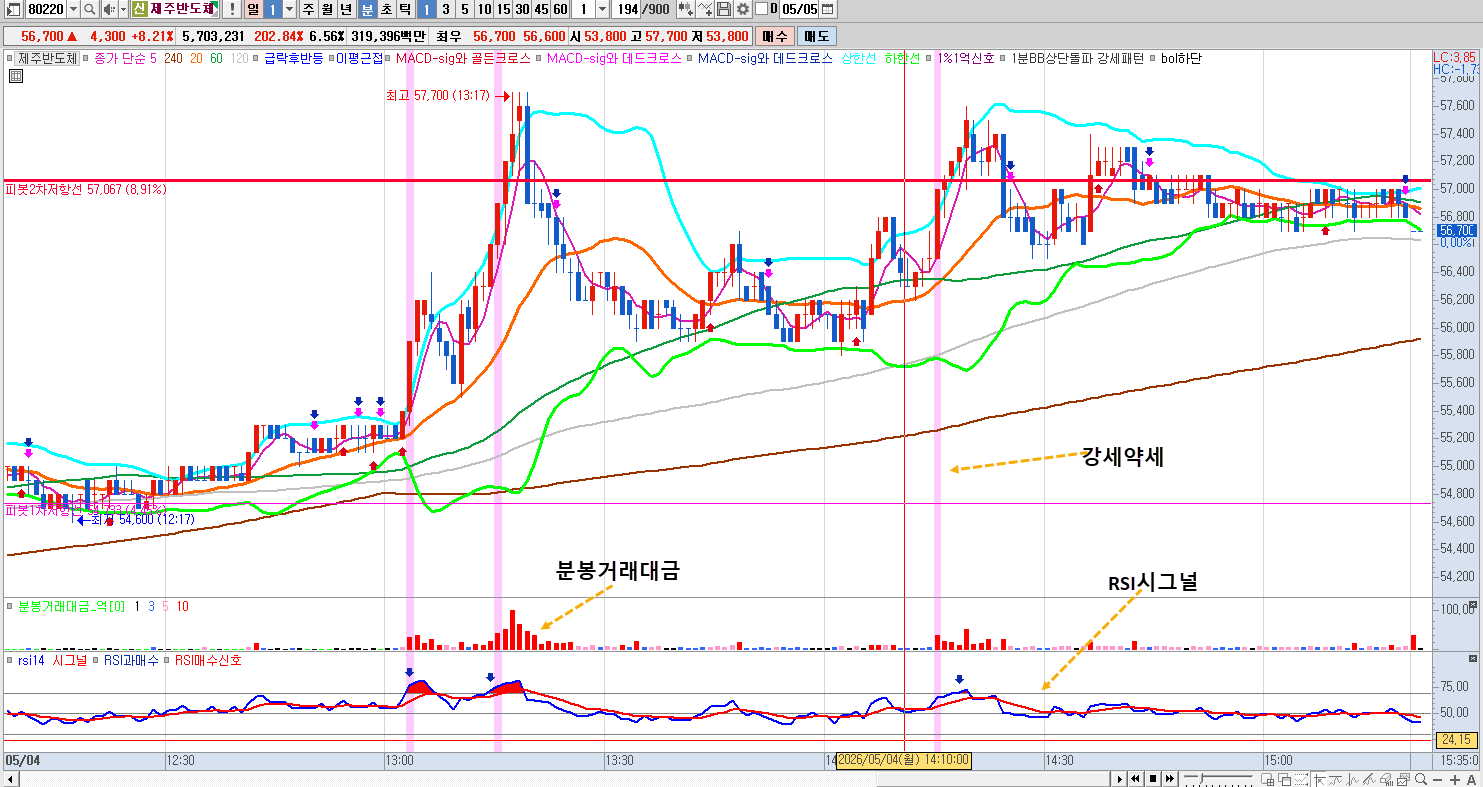This screenshot has width=1483, height=787.
Task: Click the stock search magnifier icon
Action: tap(89, 9)
